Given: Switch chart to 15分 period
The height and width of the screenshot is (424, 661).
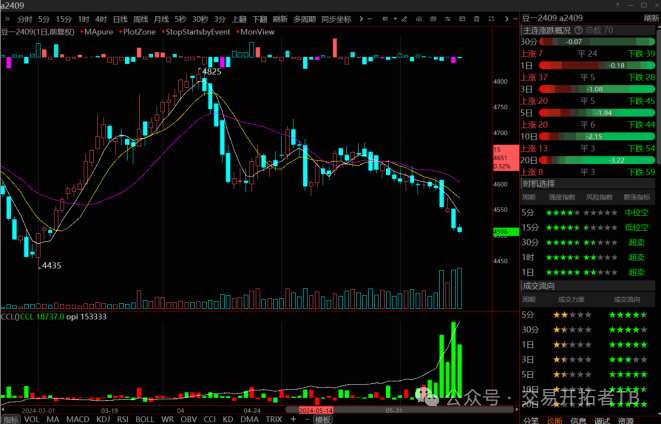Looking at the screenshot, I should (x=64, y=19).
